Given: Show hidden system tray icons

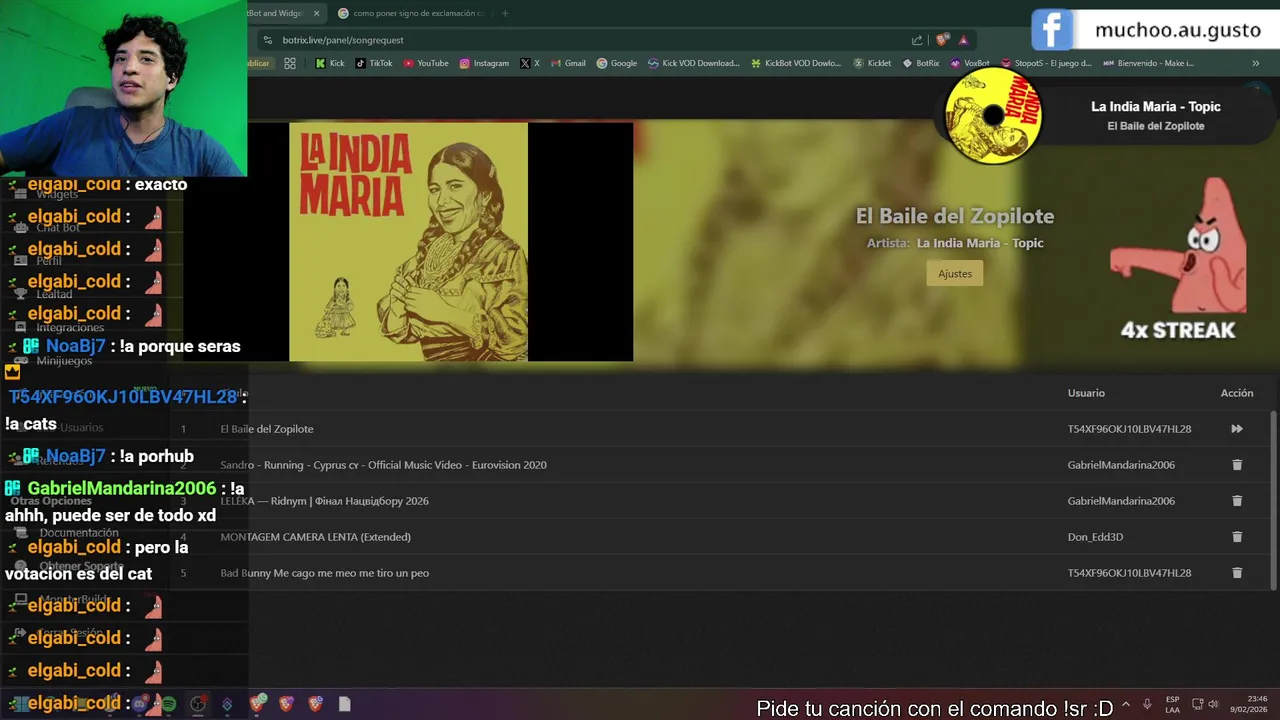Looking at the screenshot, I should [x=1126, y=704].
